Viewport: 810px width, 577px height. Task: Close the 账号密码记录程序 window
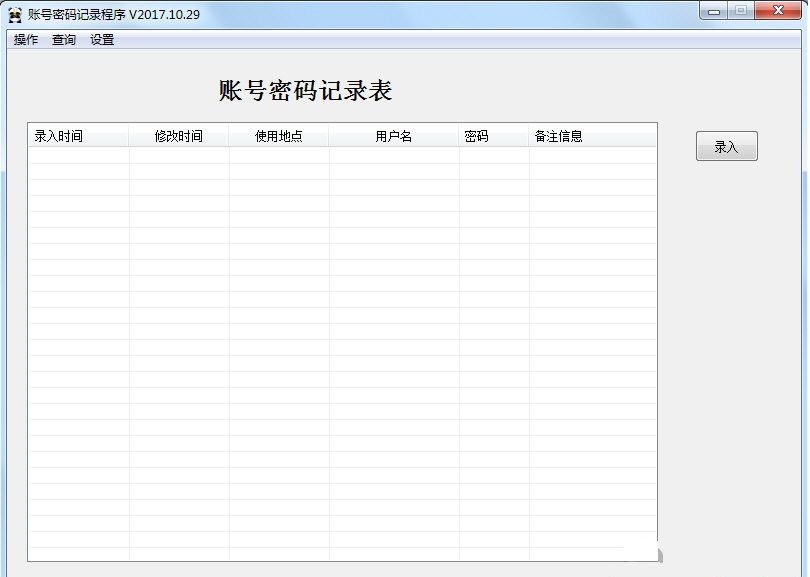click(x=777, y=11)
